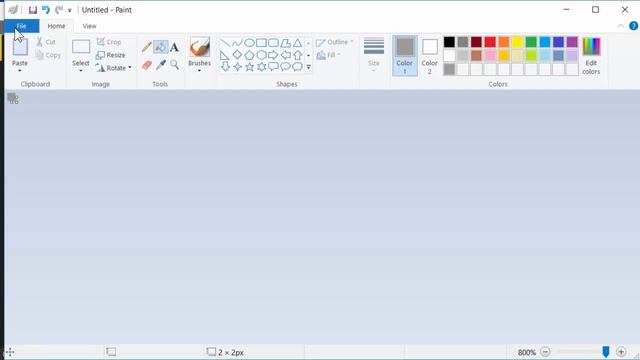Image resolution: width=640 pixels, height=360 pixels.
Task: Expand the Select dropdown arrow
Action: click(x=81, y=71)
